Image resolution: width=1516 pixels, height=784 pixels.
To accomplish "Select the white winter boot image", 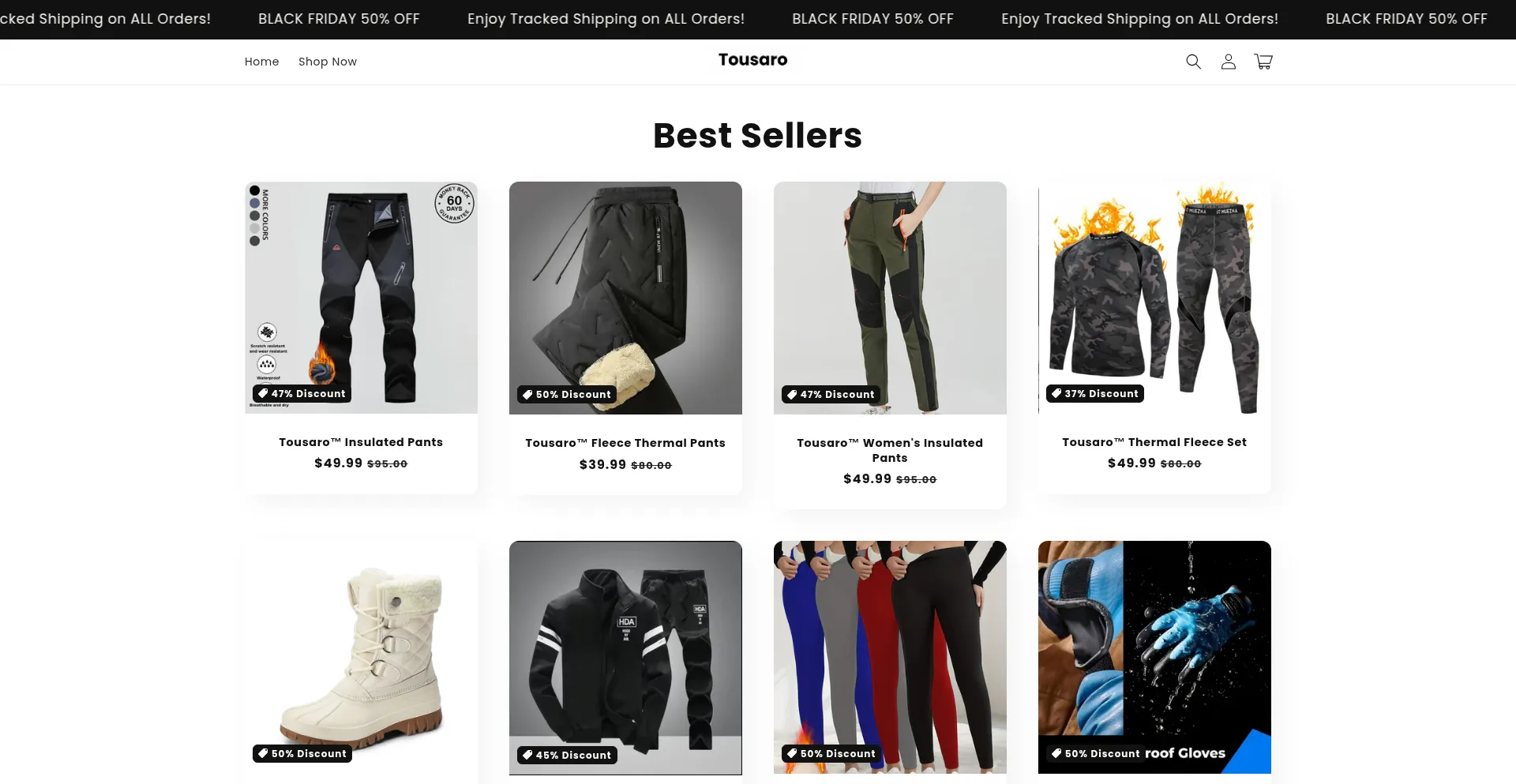I will 361,657.
